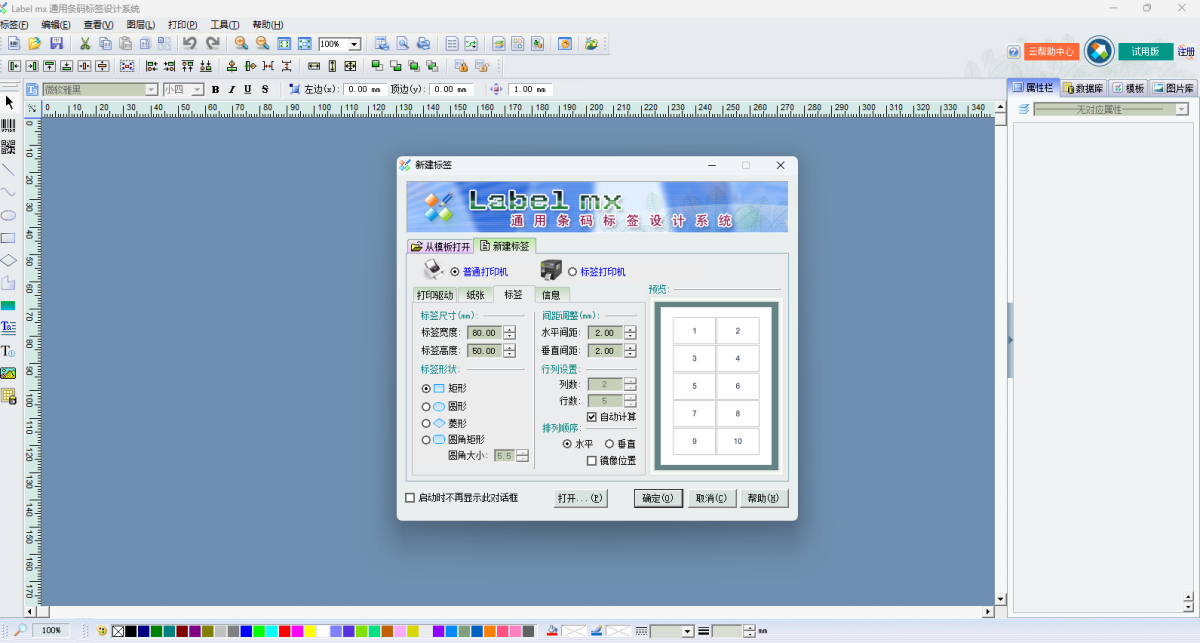Viewport: 1200px width, 643px height.
Task: Pick the red color swatch in palette
Action: click(285, 631)
